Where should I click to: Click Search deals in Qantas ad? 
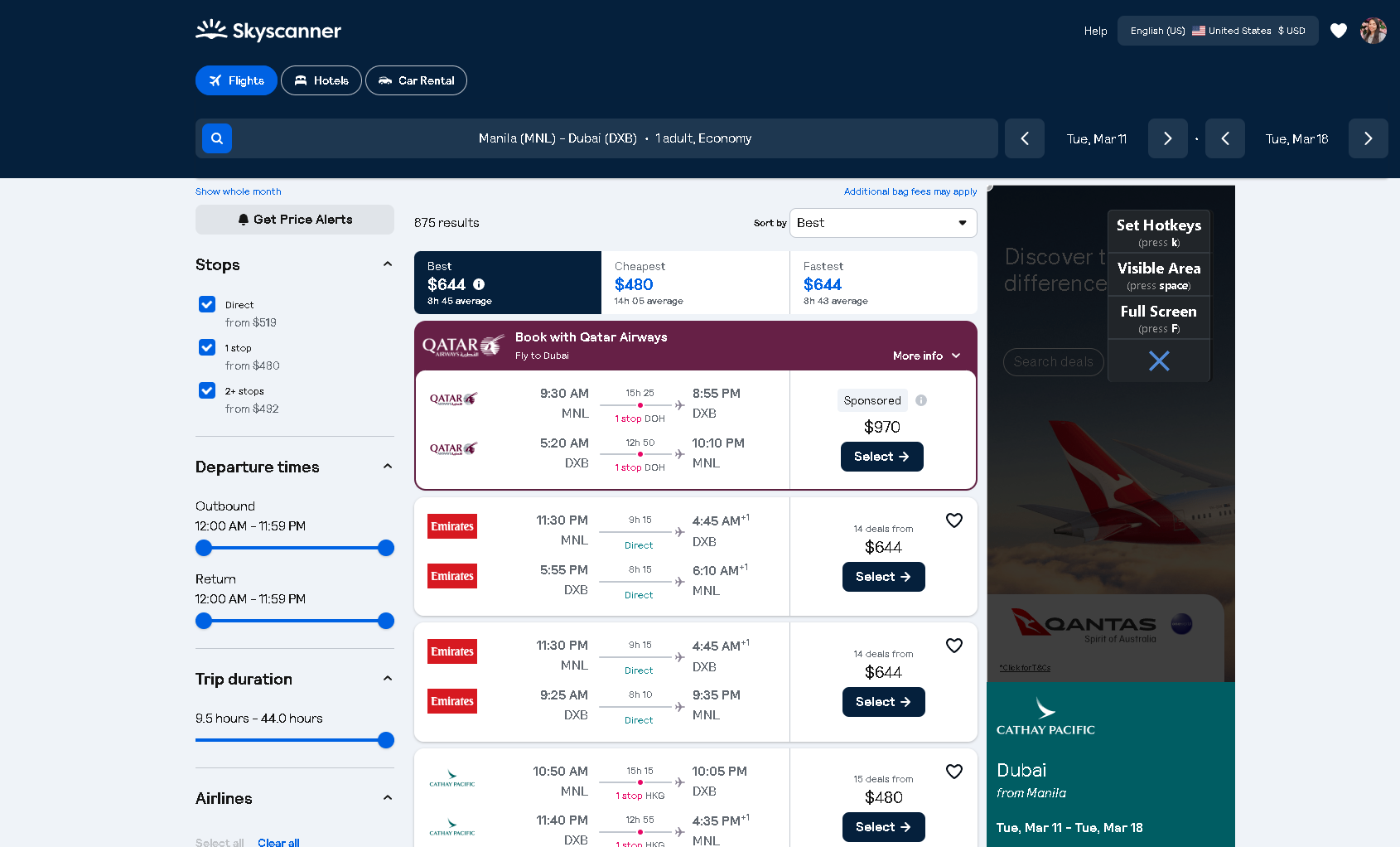coord(1054,362)
